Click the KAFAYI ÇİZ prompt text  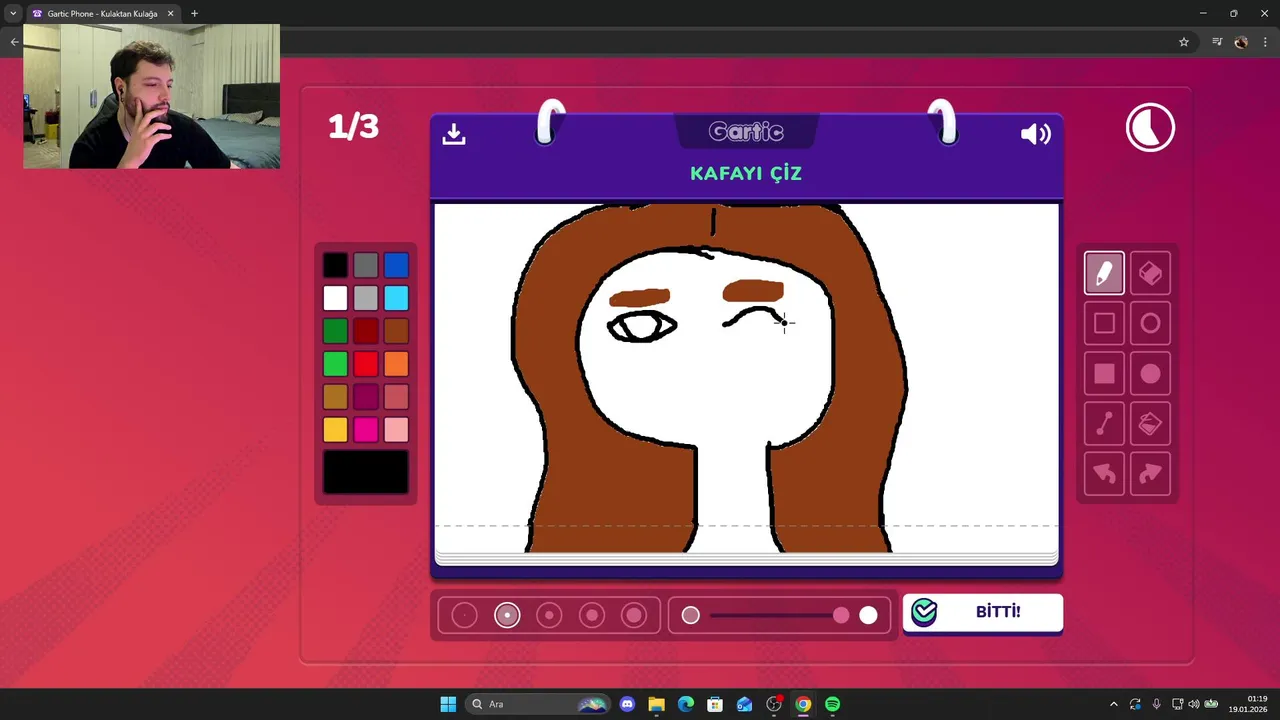tap(746, 173)
